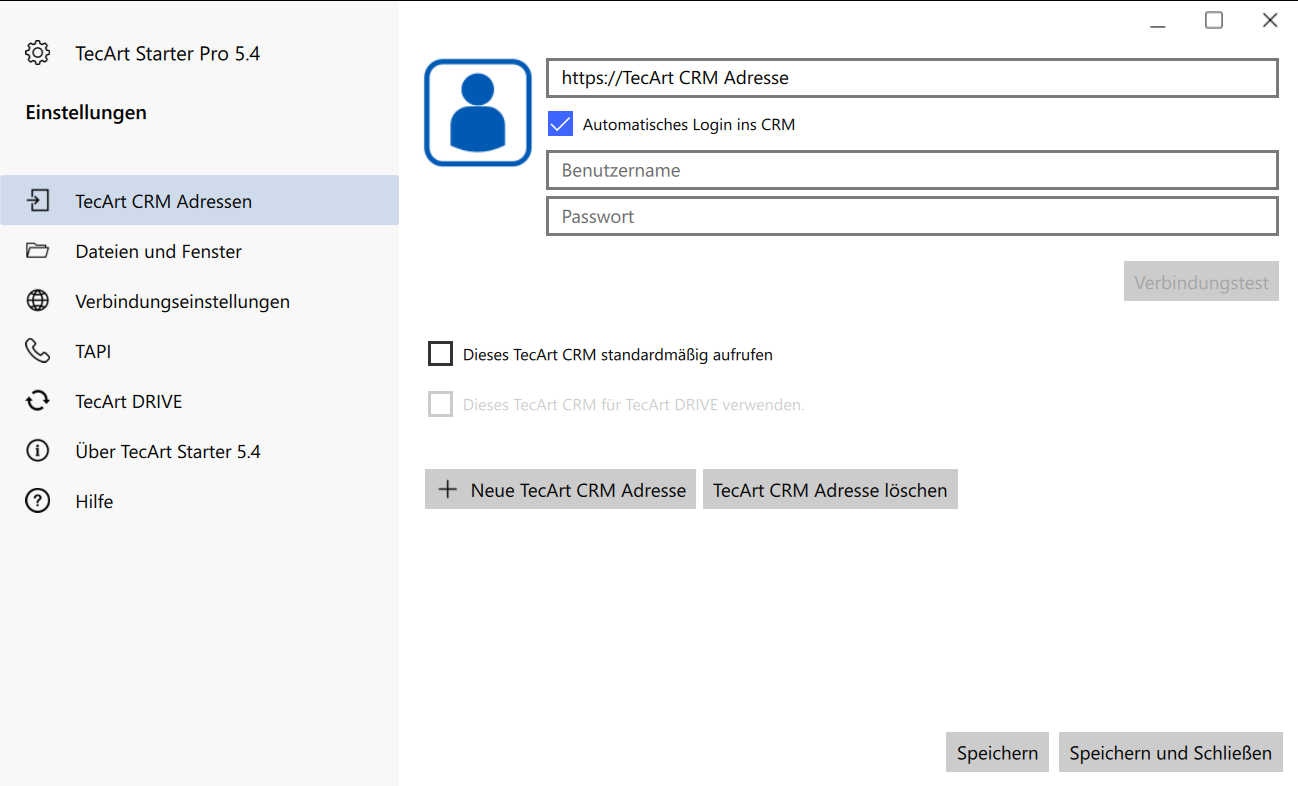Tick the TecArt DRIVE verwenden checkbox
The width and height of the screenshot is (1298, 786).
[440, 404]
